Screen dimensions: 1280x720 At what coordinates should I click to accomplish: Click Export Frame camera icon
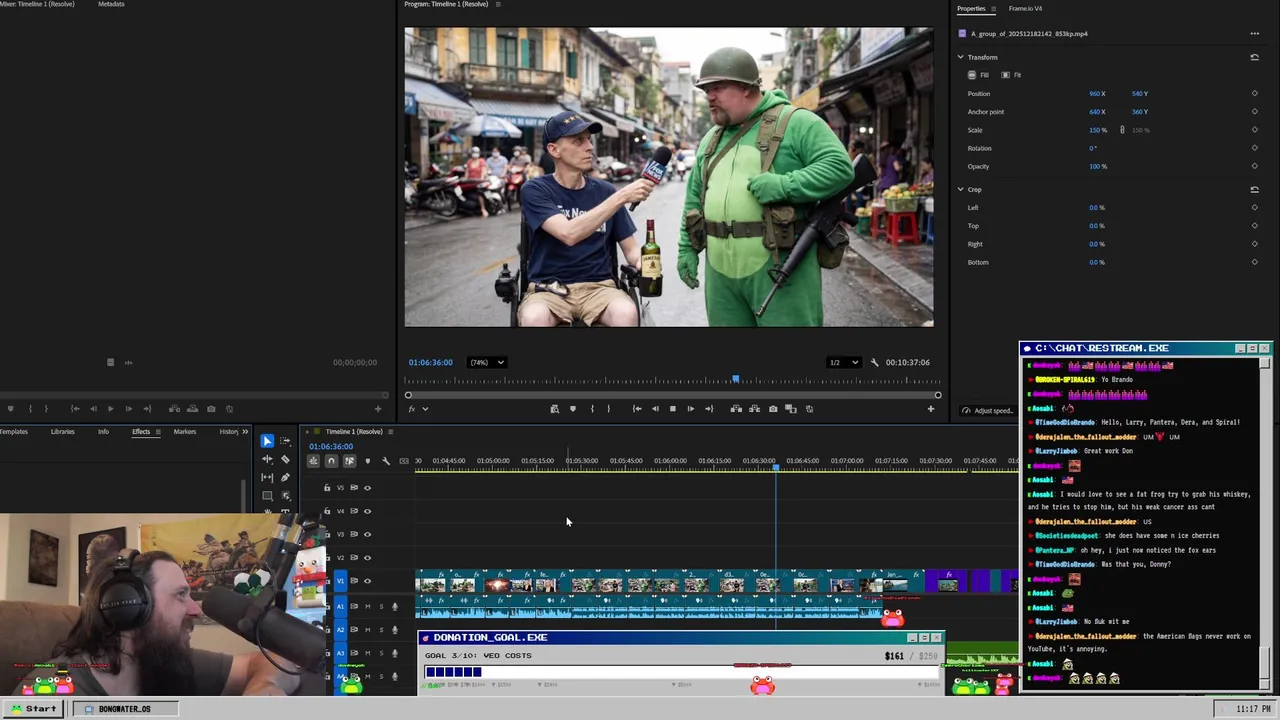pos(773,409)
